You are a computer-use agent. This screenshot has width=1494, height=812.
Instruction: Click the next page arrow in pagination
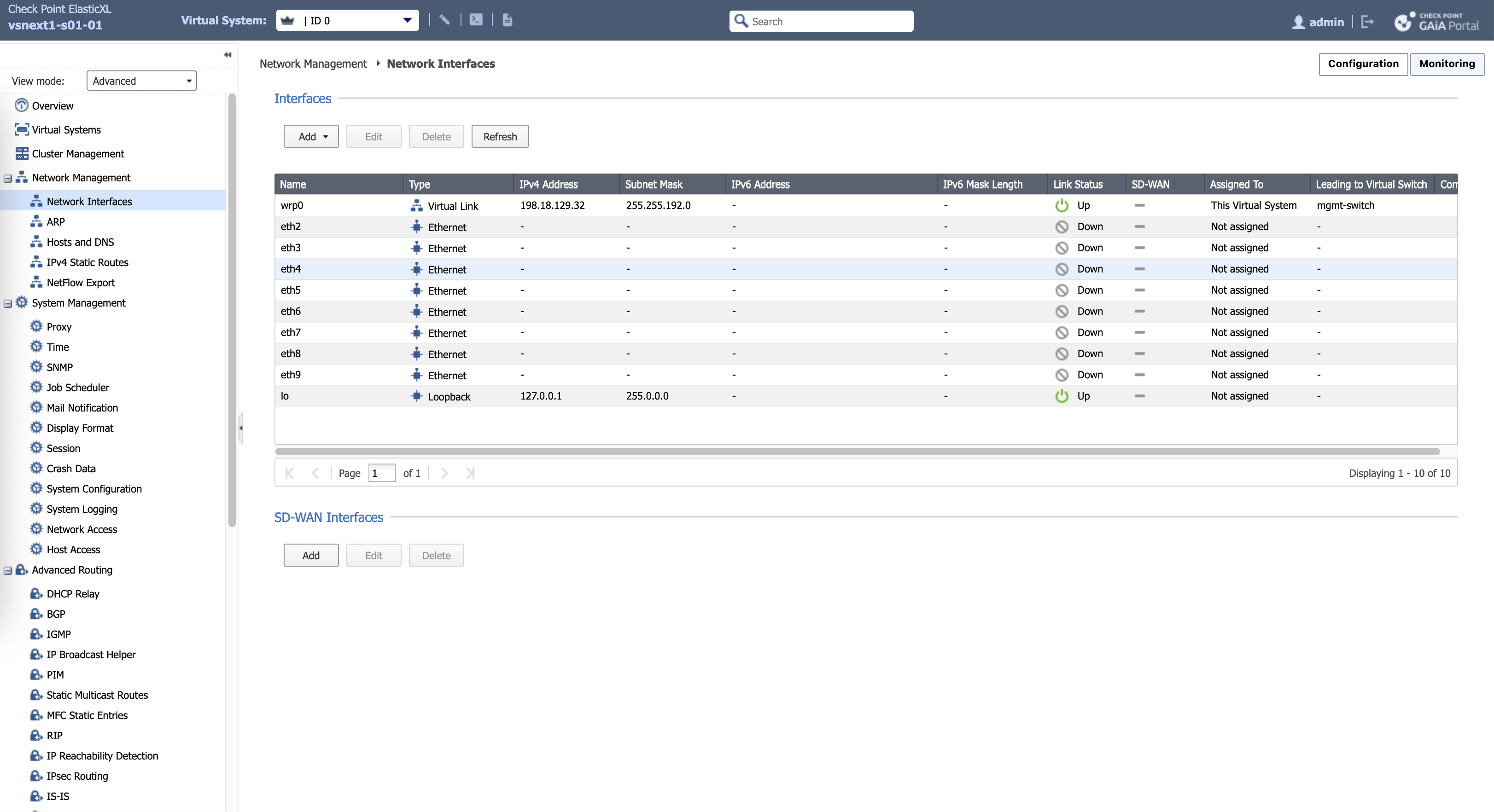pyautogui.click(x=444, y=473)
